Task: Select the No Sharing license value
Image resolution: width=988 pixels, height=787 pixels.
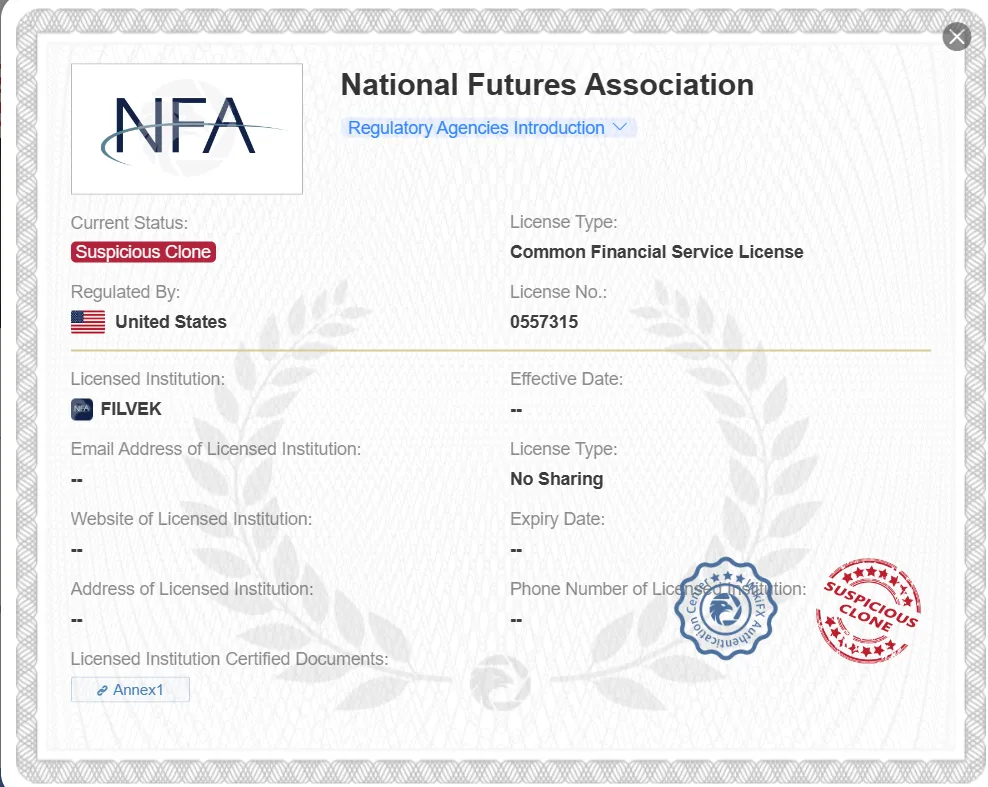Action: click(556, 479)
